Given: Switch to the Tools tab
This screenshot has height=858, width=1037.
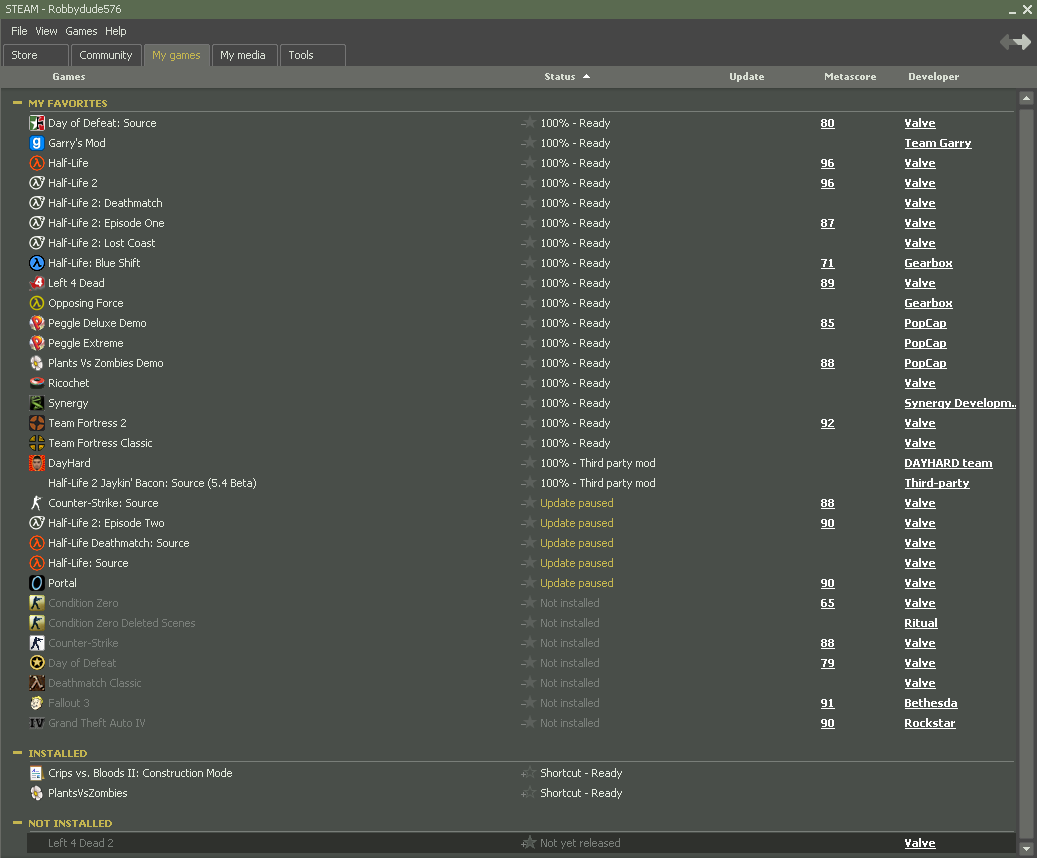Looking at the screenshot, I should pos(312,55).
